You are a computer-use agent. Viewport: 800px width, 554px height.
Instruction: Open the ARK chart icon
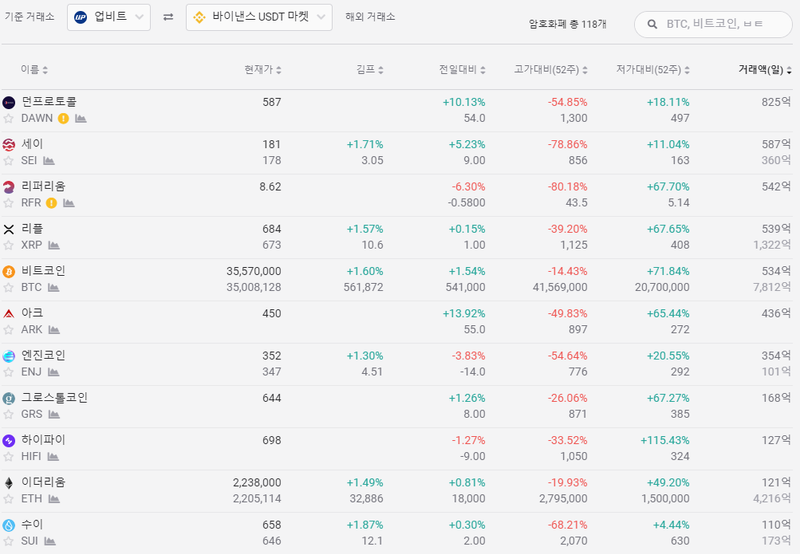(54, 330)
